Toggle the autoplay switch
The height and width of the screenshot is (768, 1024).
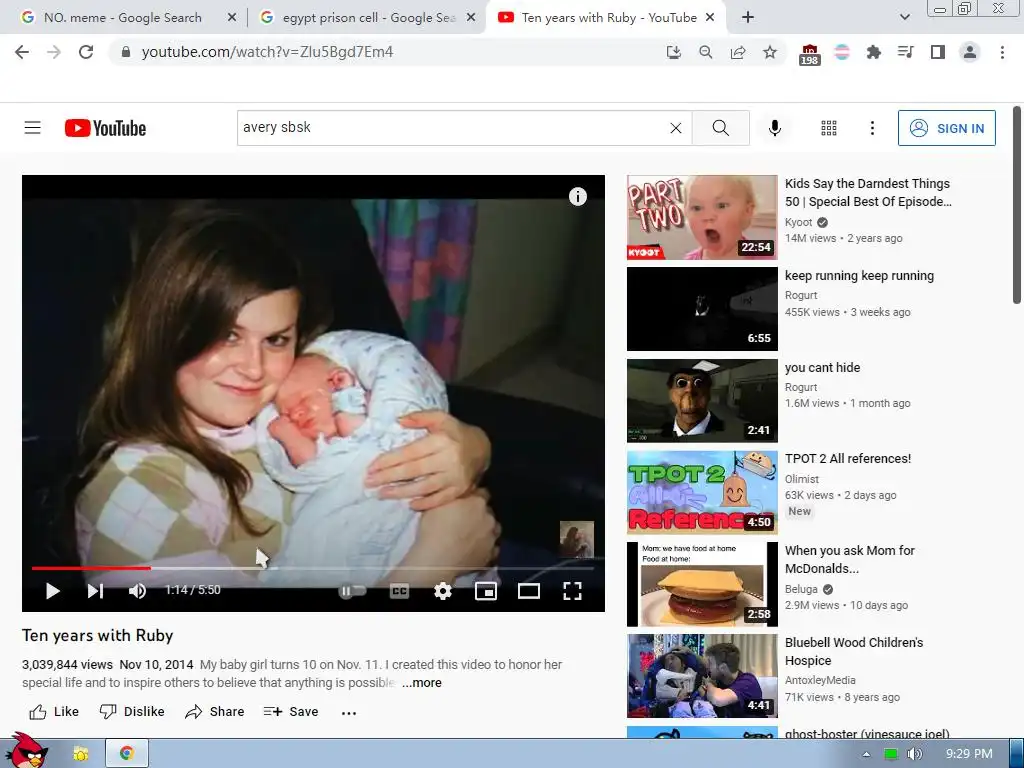pos(353,591)
